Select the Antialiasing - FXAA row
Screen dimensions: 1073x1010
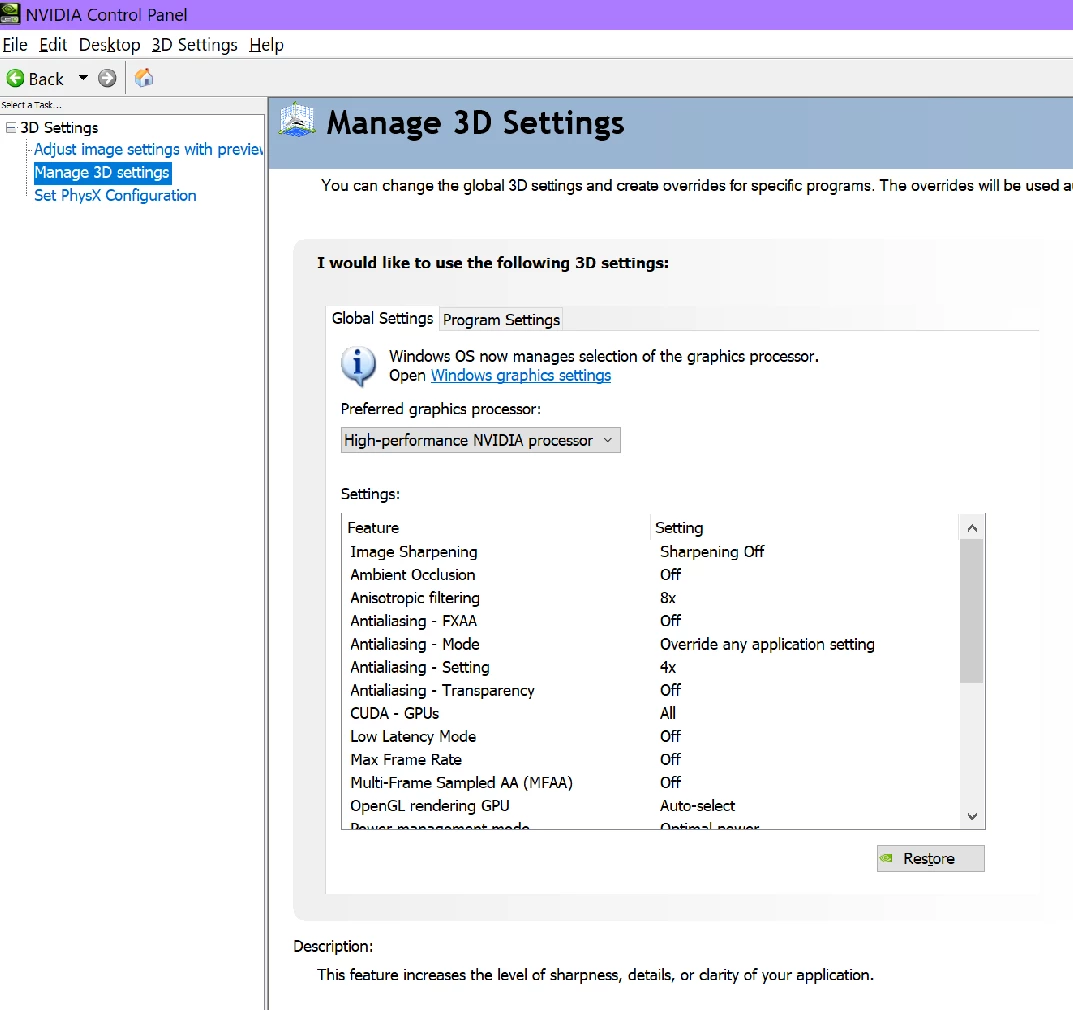(x=650, y=621)
